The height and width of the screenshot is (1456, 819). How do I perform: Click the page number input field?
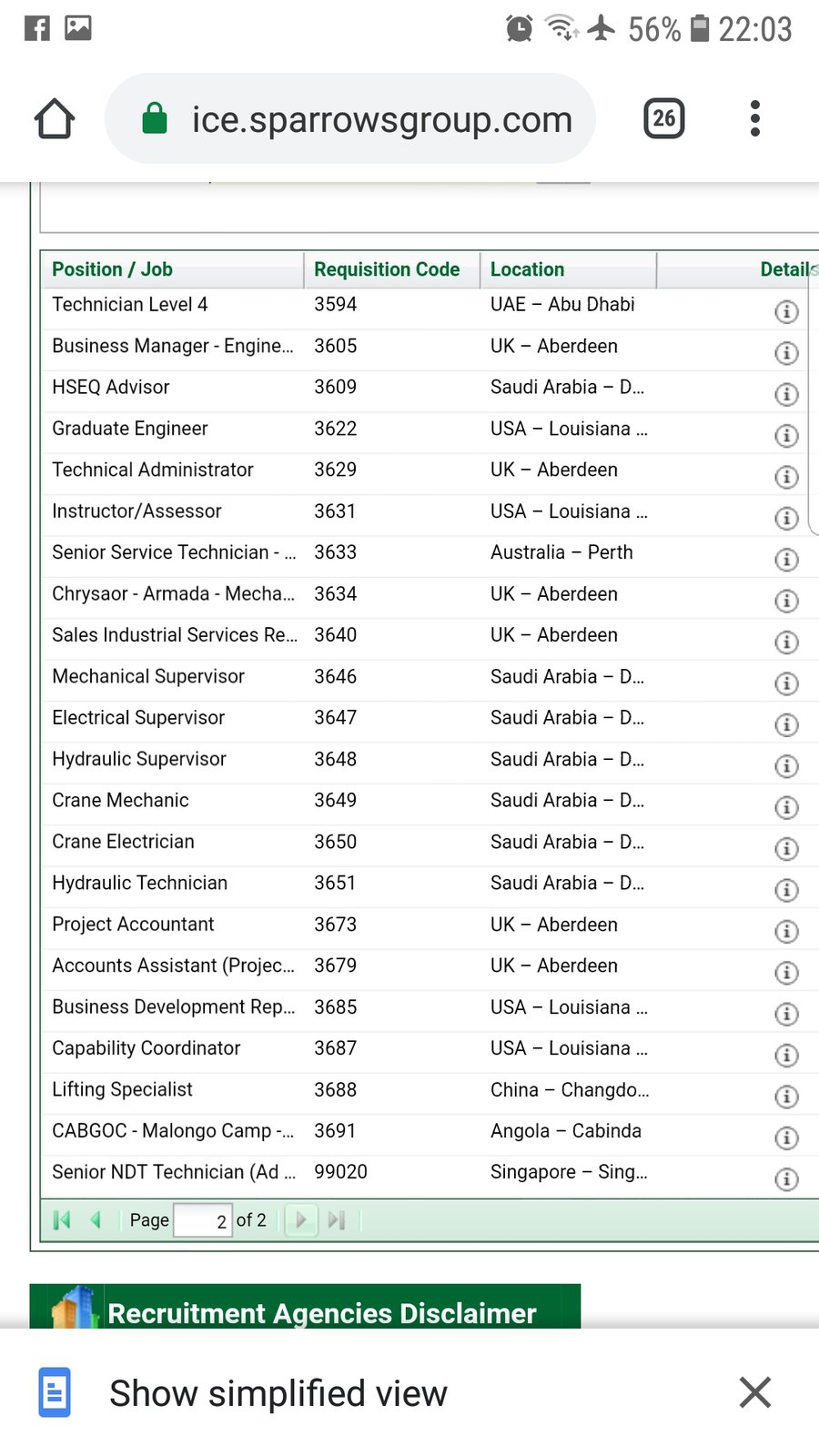[202, 1220]
